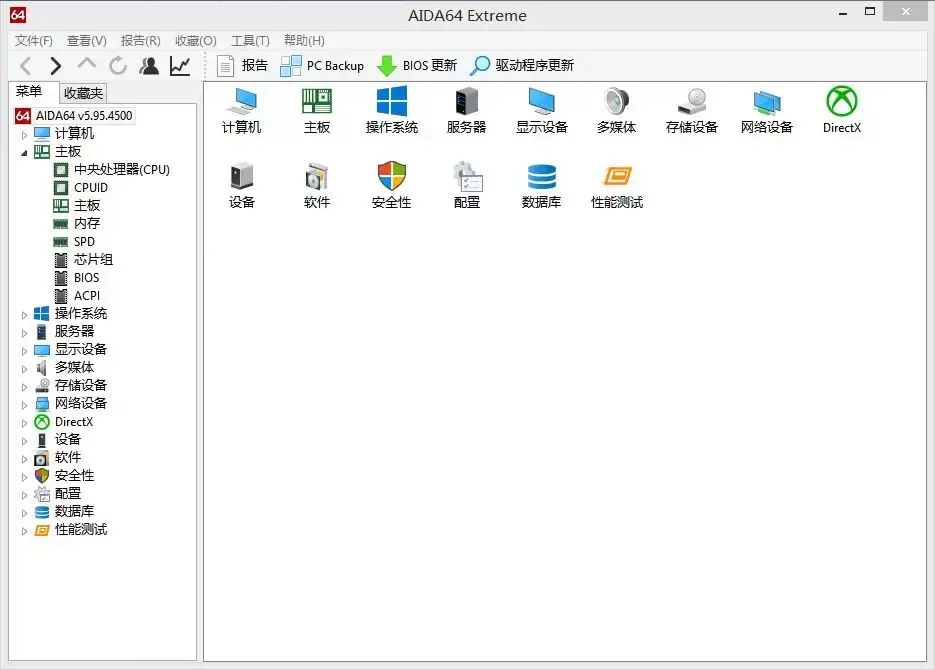Click the line chart toolbar icon
The image size is (935, 670).
pos(180,66)
